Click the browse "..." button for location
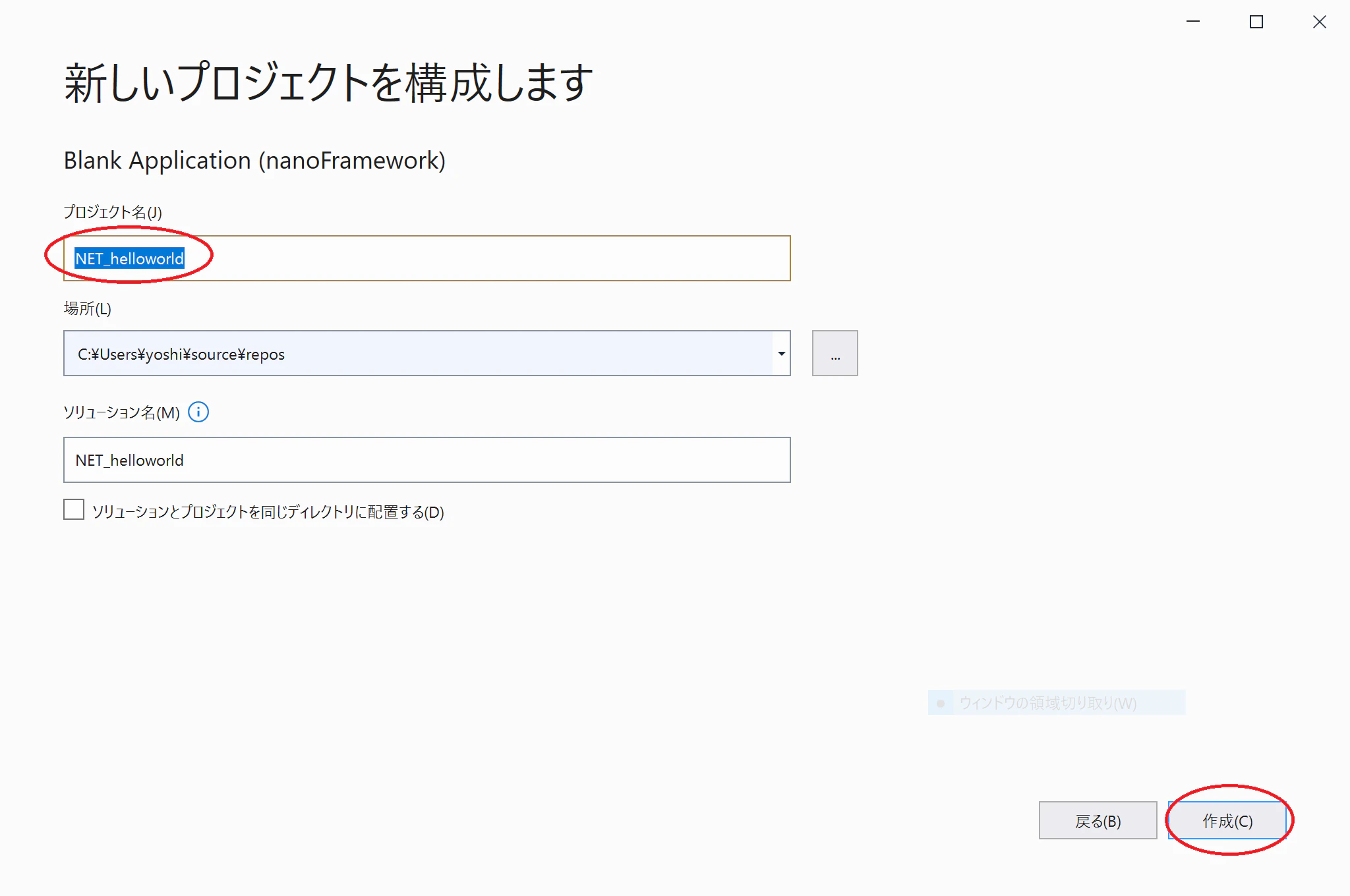Viewport: 1350px width, 896px height. (835, 354)
